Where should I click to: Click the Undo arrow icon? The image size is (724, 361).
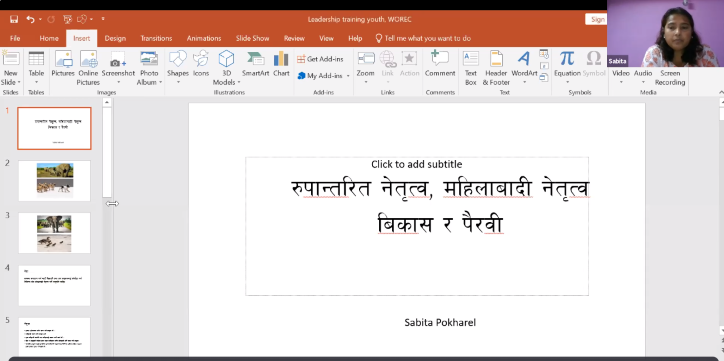[x=30, y=19]
